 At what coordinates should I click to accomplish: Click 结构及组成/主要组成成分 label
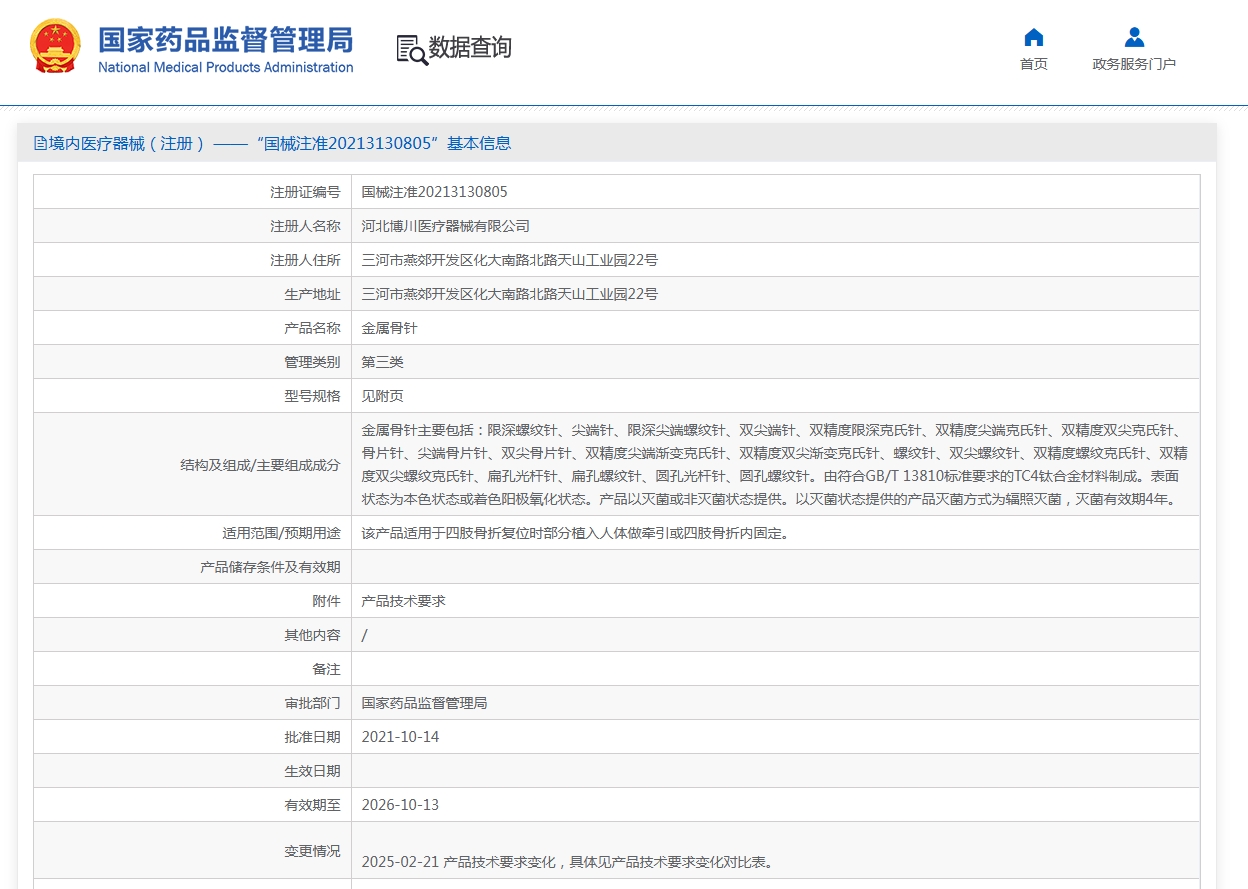point(260,464)
